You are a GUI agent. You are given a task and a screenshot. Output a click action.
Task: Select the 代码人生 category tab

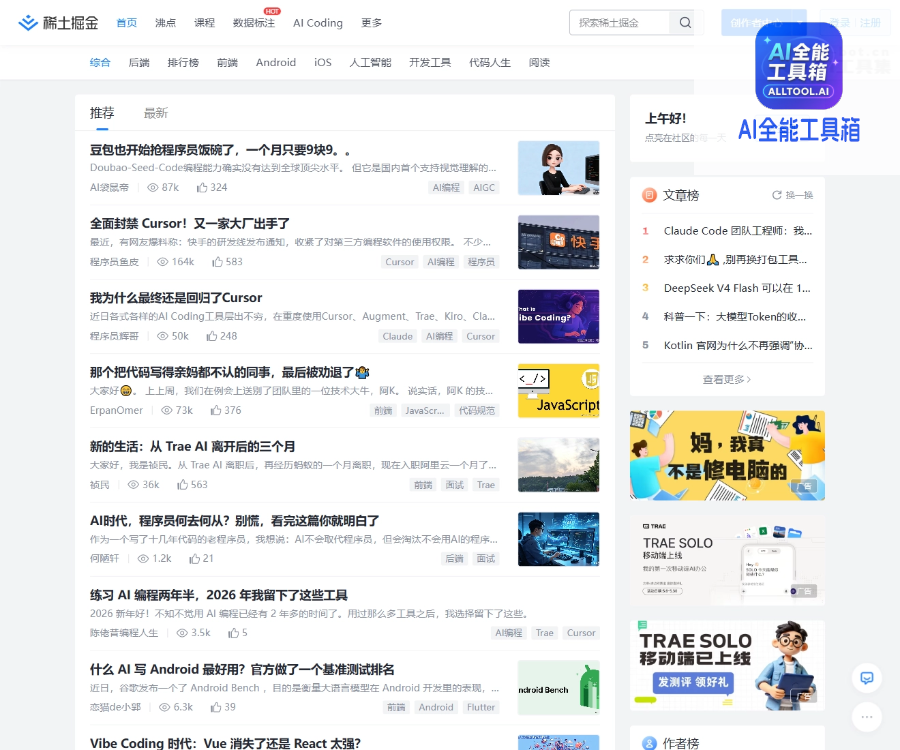(x=490, y=63)
